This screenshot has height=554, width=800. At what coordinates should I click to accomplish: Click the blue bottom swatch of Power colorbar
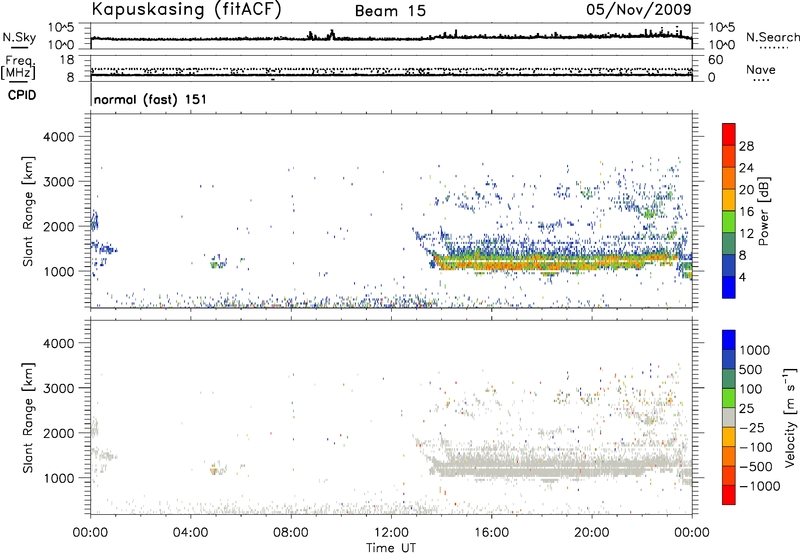[x=729, y=287]
